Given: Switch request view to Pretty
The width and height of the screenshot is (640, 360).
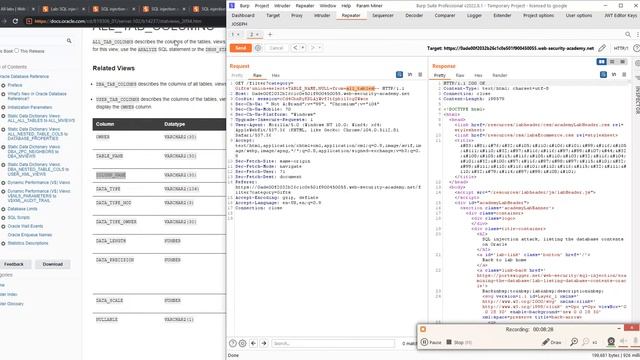Looking at the screenshot, I should (x=237, y=76).
